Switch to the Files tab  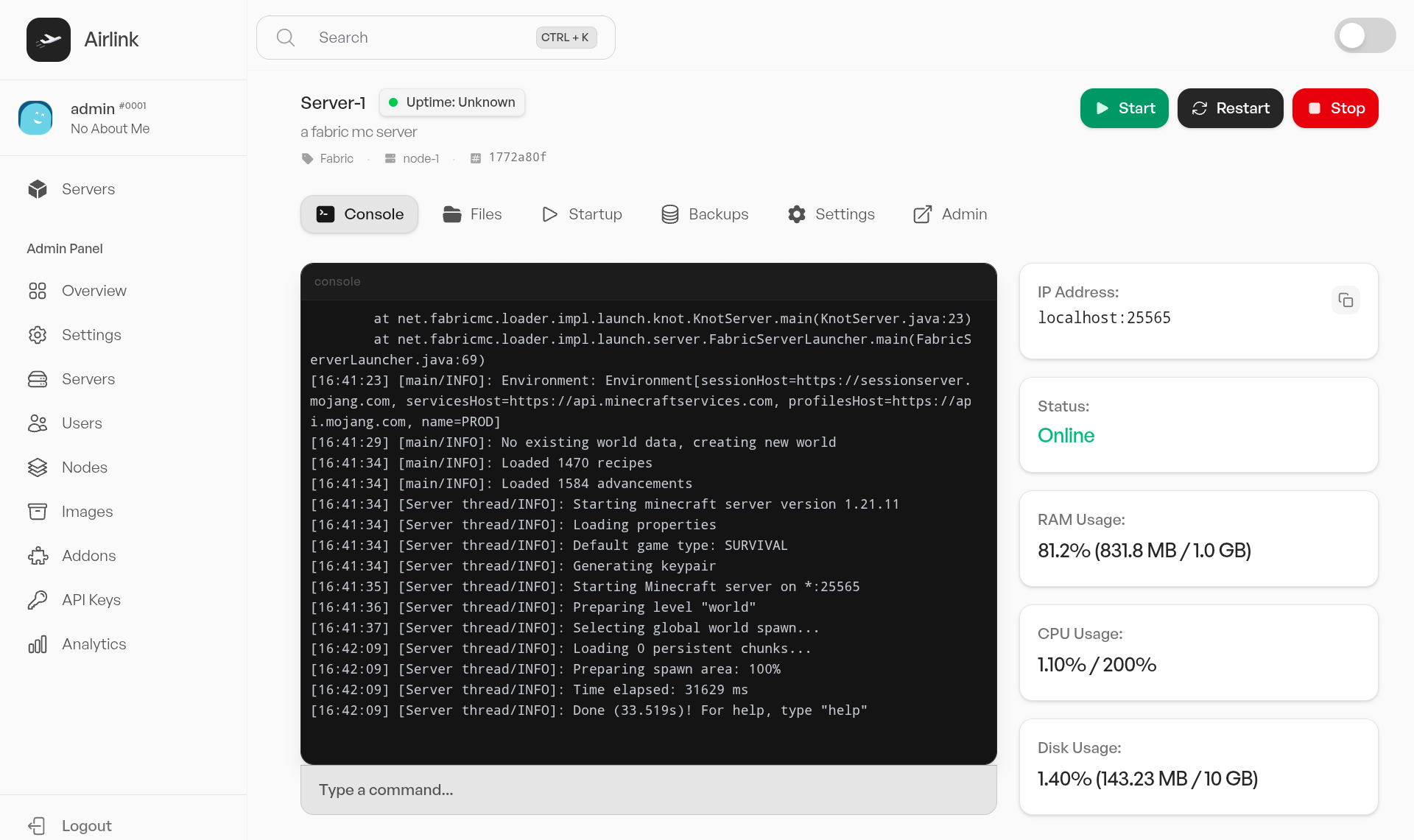point(472,214)
